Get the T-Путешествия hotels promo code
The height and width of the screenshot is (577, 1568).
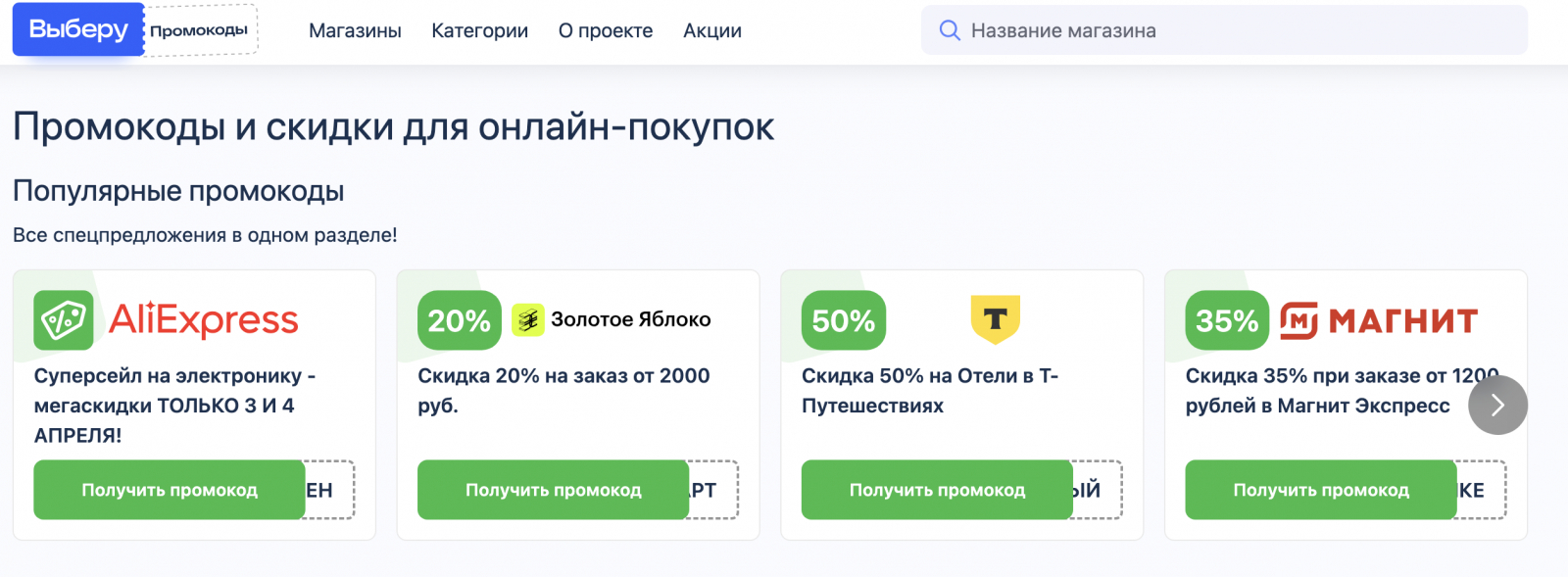[x=937, y=490]
